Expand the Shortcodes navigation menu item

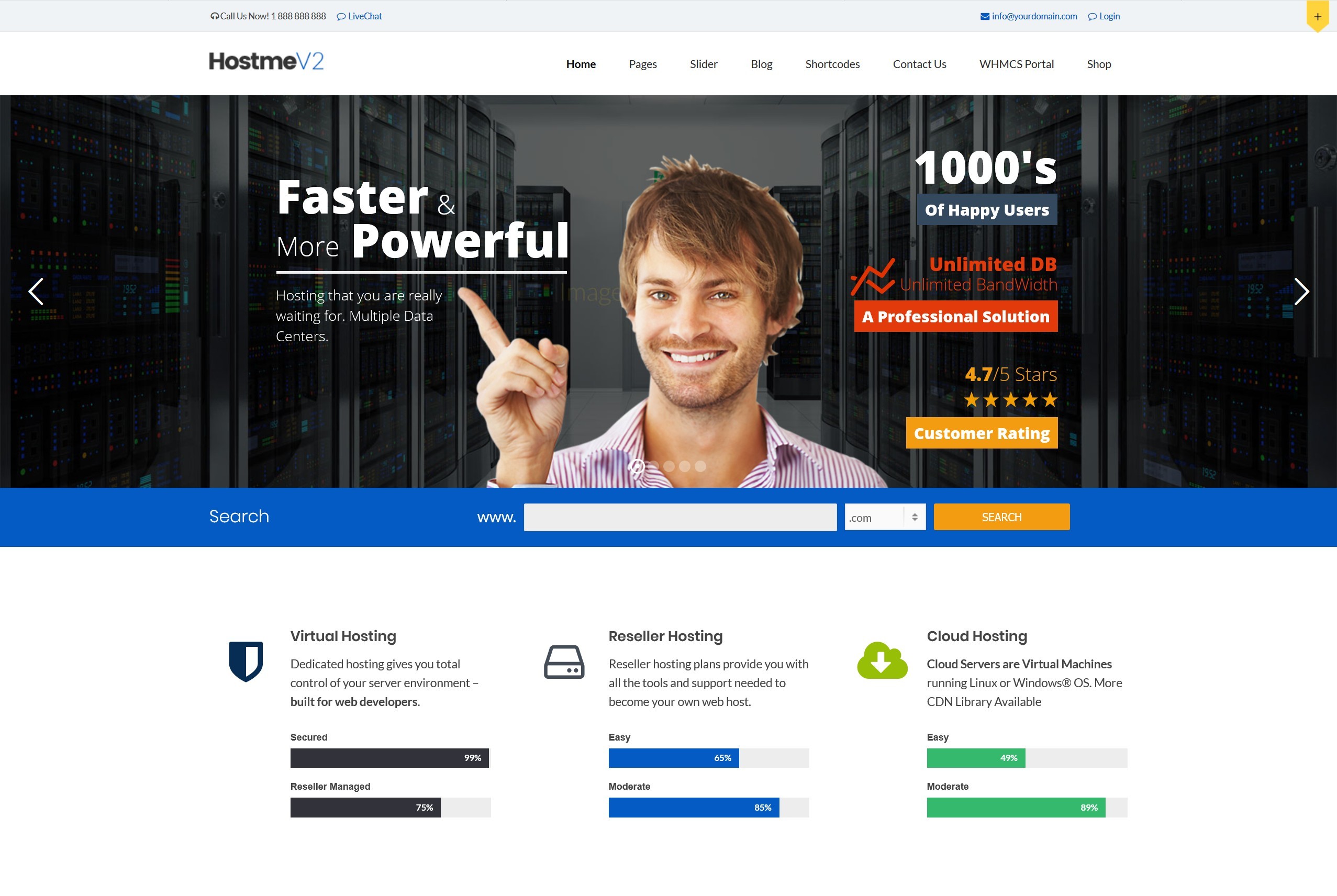(834, 63)
